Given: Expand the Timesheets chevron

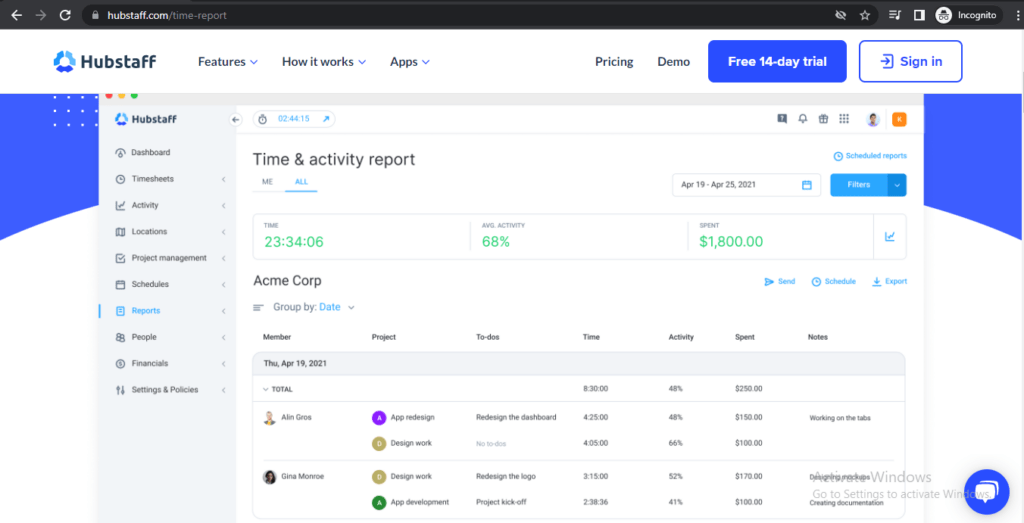Looking at the screenshot, I should [223, 179].
